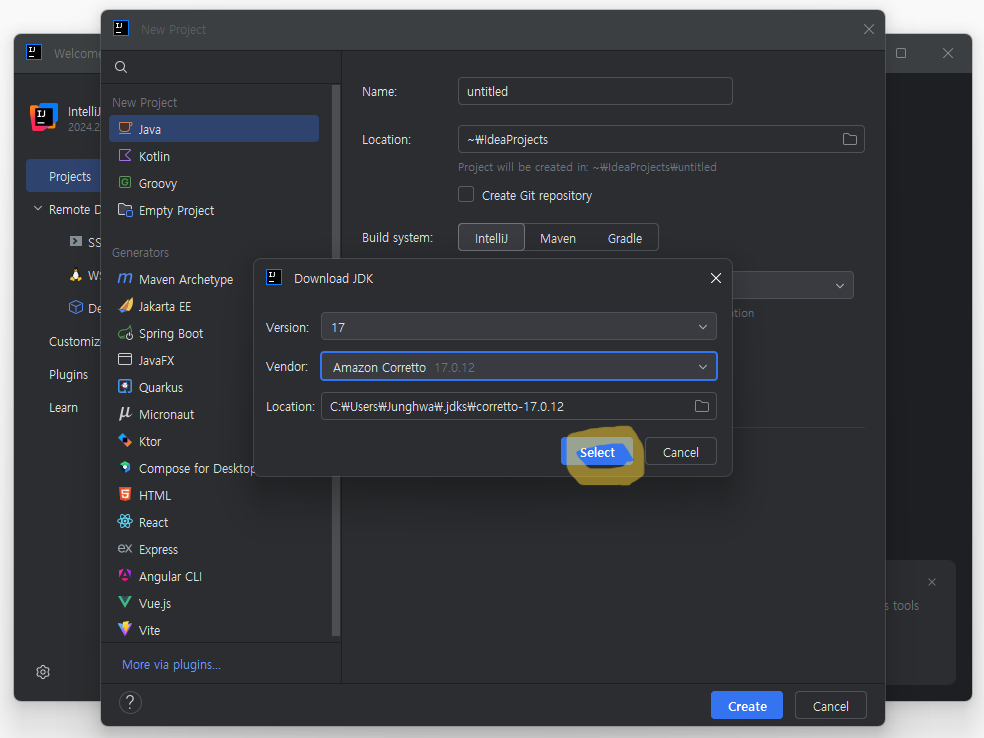Open More via plugins link
The image size is (984, 738).
171,665
